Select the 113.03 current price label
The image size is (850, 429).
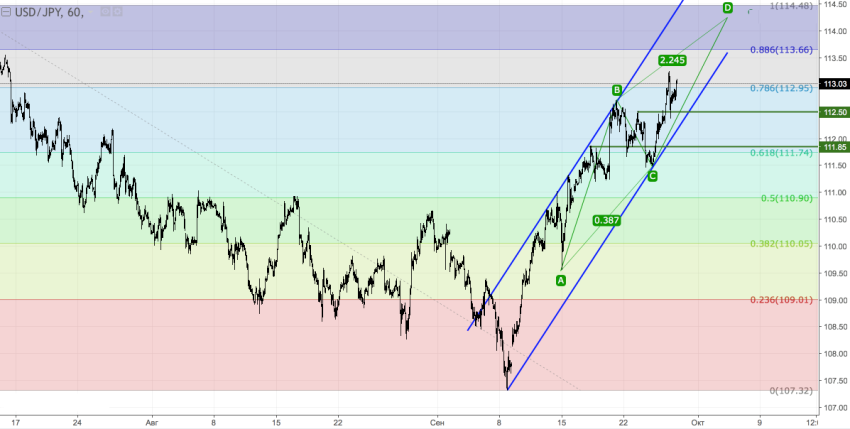pos(832,84)
